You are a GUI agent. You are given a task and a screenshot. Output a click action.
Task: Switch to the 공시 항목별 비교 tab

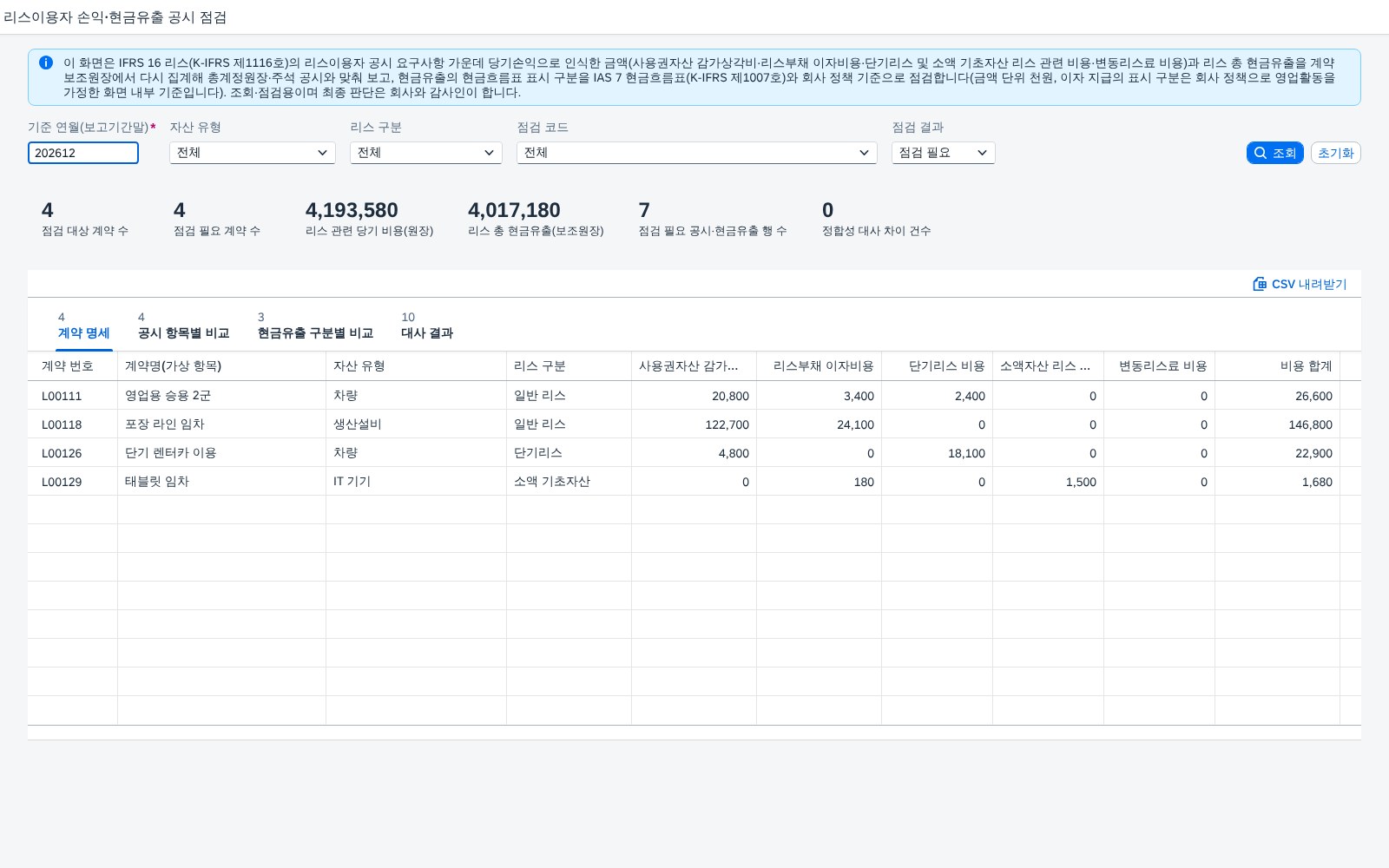click(183, 326)
